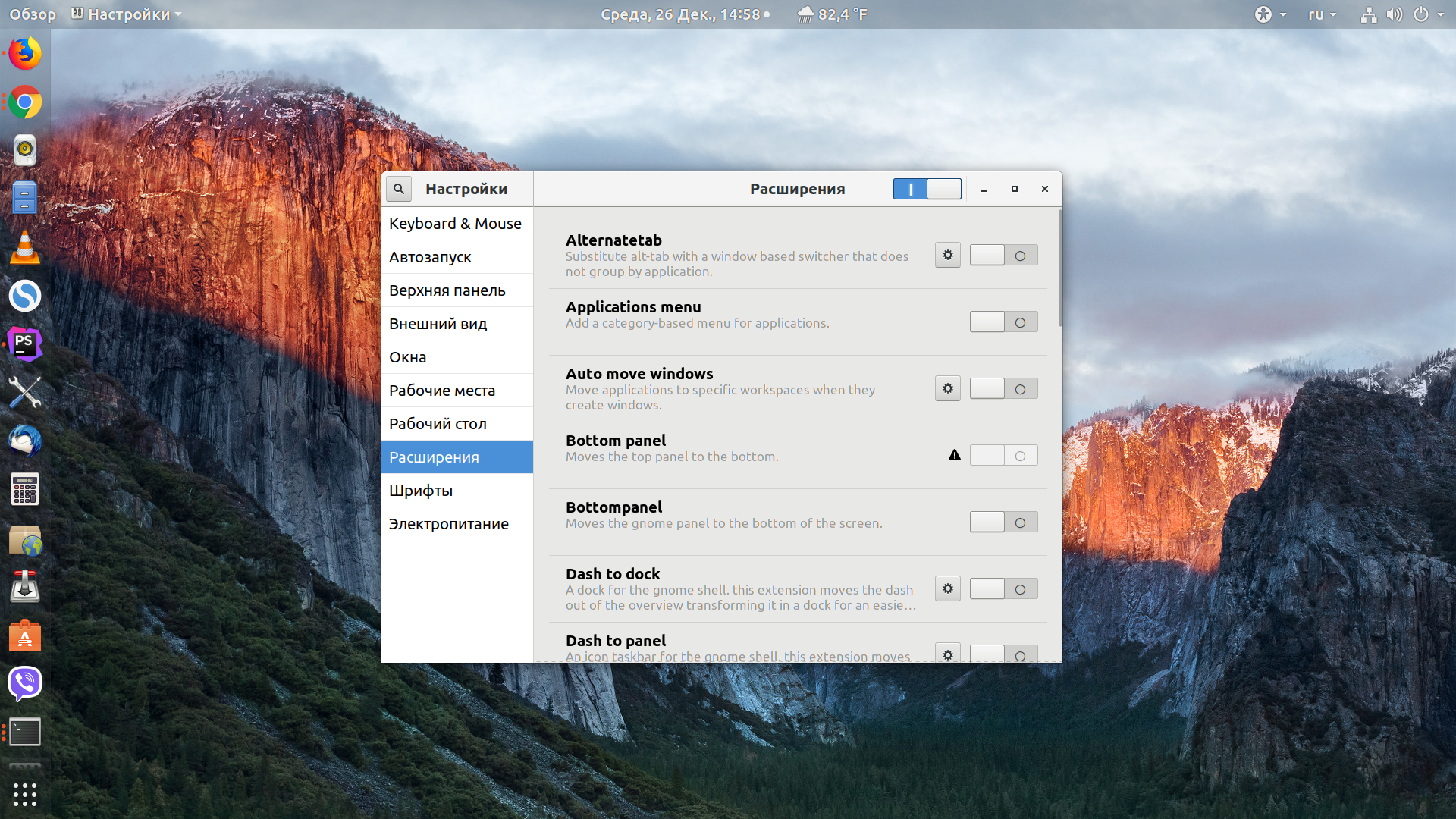
Task: Open the package with globe dock icon
Action: click(25, 539)
